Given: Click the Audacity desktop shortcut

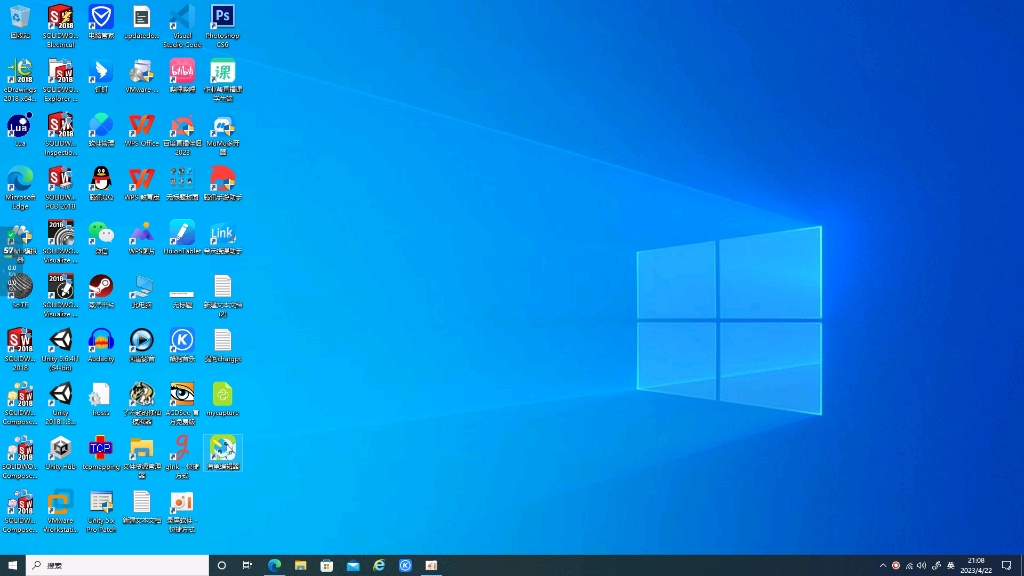Looking at the screenshot, I should click(101, 341).
